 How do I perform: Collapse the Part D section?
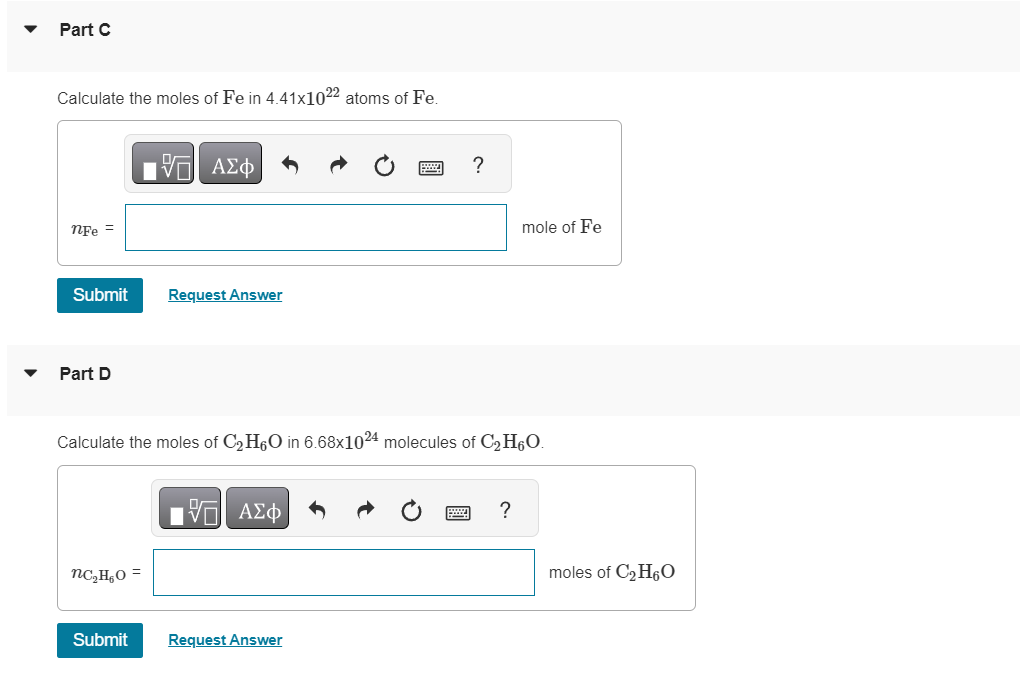click(x=30, y=373)
